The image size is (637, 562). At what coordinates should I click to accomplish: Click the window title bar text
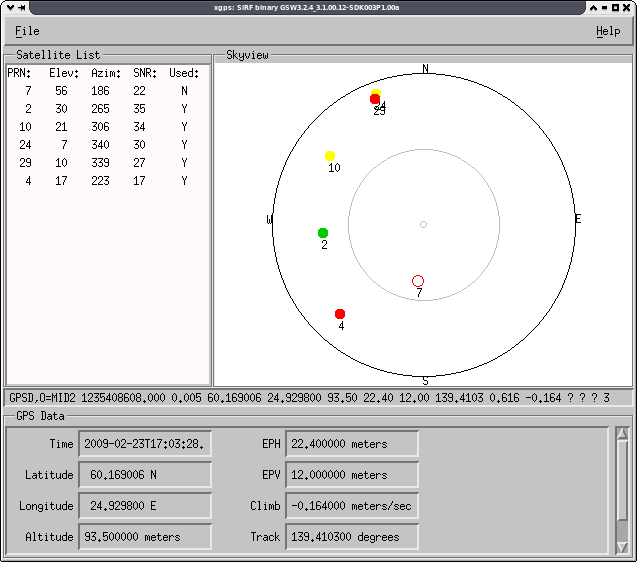pyautogui.click(x=307, y=7)
